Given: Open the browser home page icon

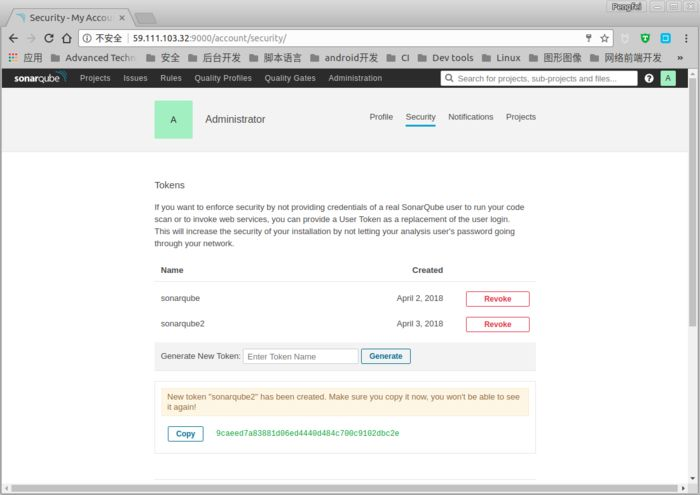Looking at the screenshot, I should [67, 38].
